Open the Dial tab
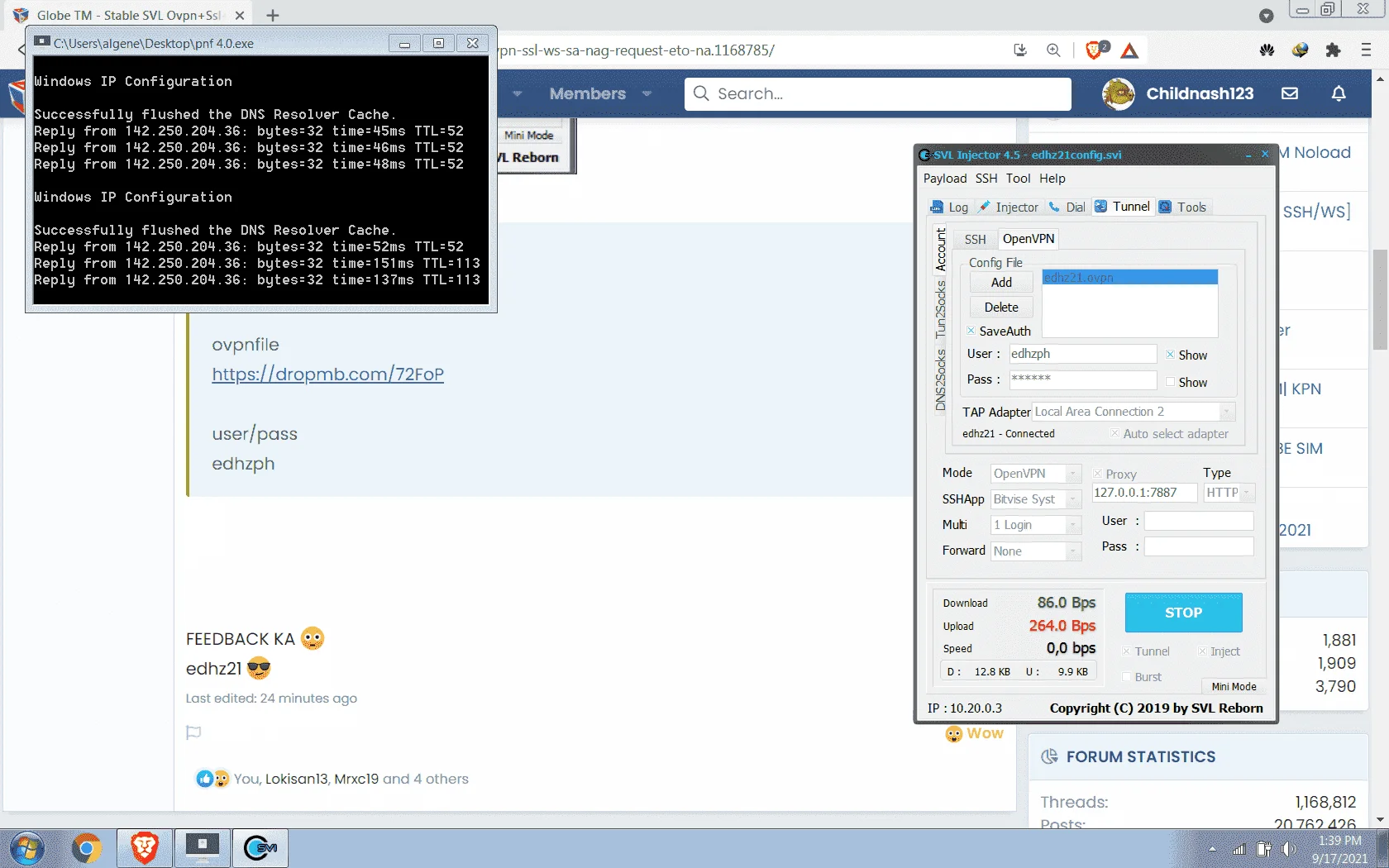 tap(1067, 207)
